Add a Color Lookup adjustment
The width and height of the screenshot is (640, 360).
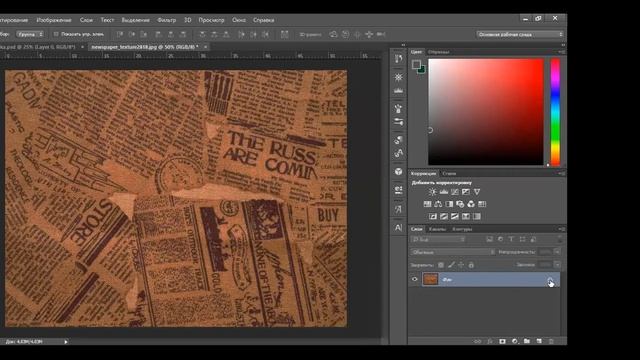pos(482,204)
